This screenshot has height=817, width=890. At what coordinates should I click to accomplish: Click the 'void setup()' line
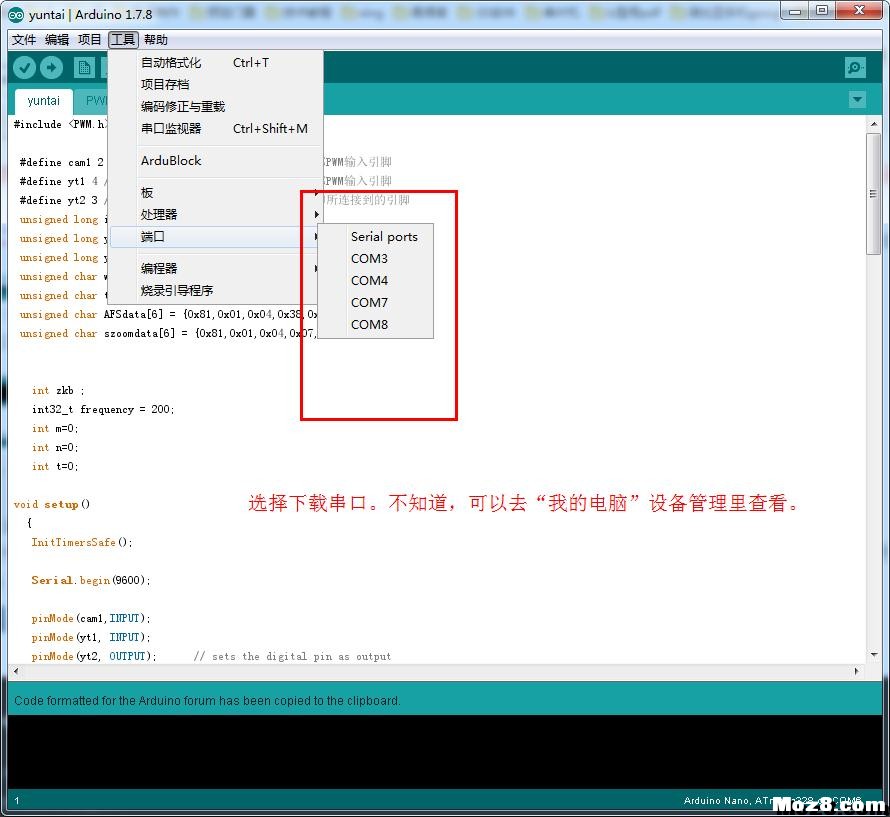(52, 504)
